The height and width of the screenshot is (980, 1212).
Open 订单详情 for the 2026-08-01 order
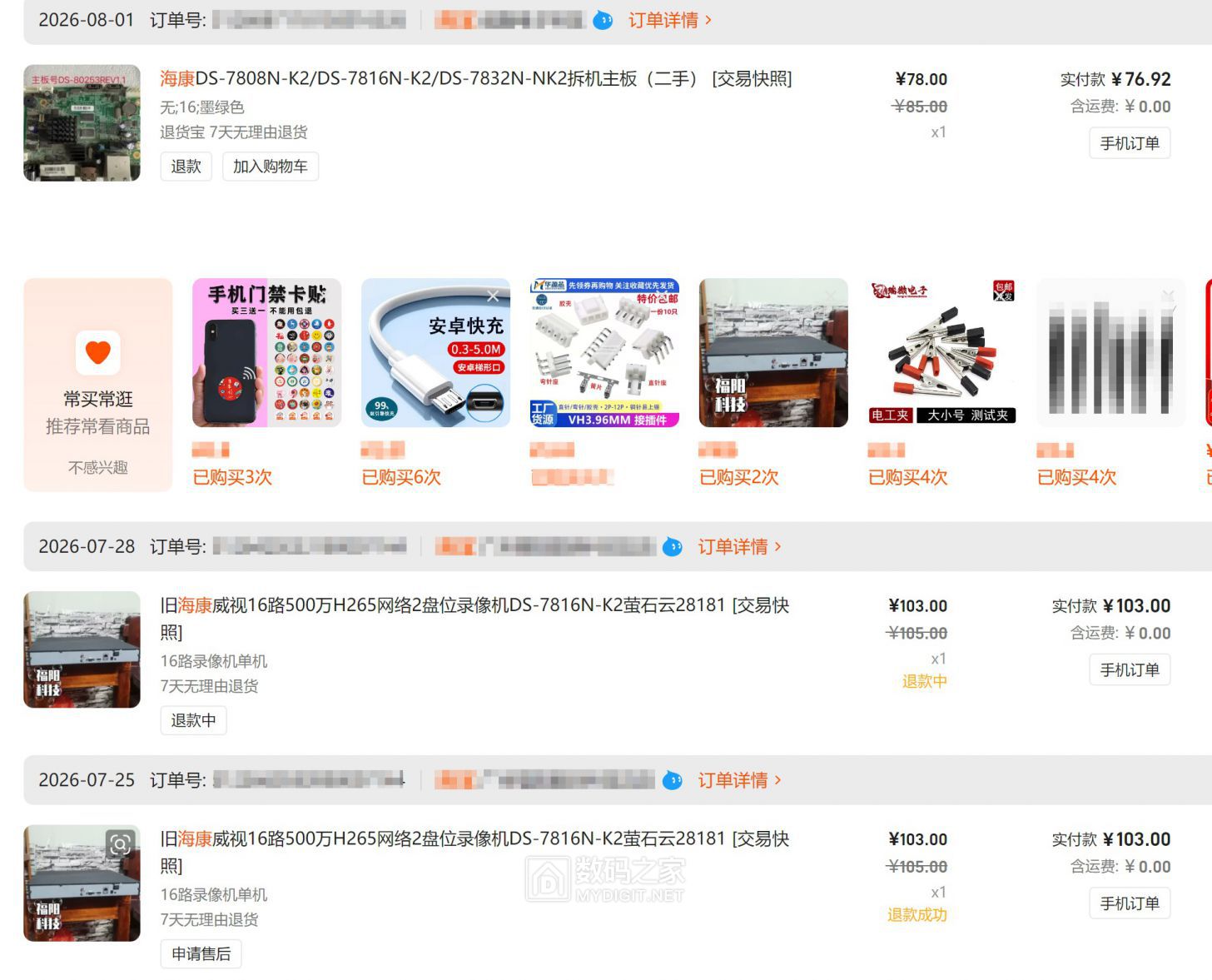[670, 20]
